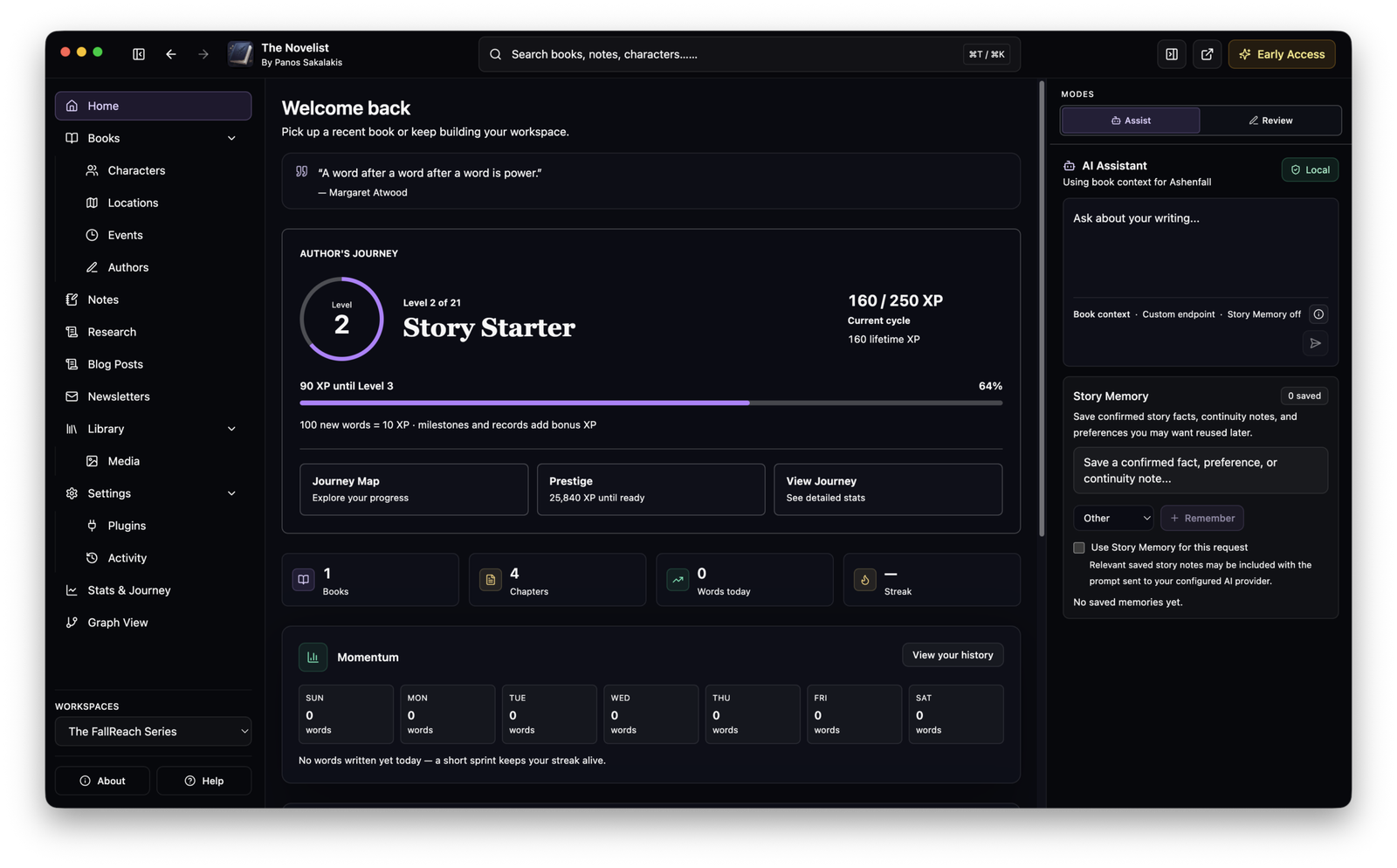
Task: Go back with the left arrow
Action: click(x=171, y=54)
